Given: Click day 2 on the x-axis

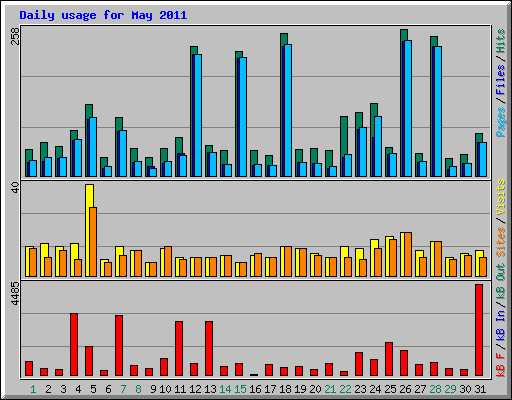Looking at the screenshot, I should (48, 389).
